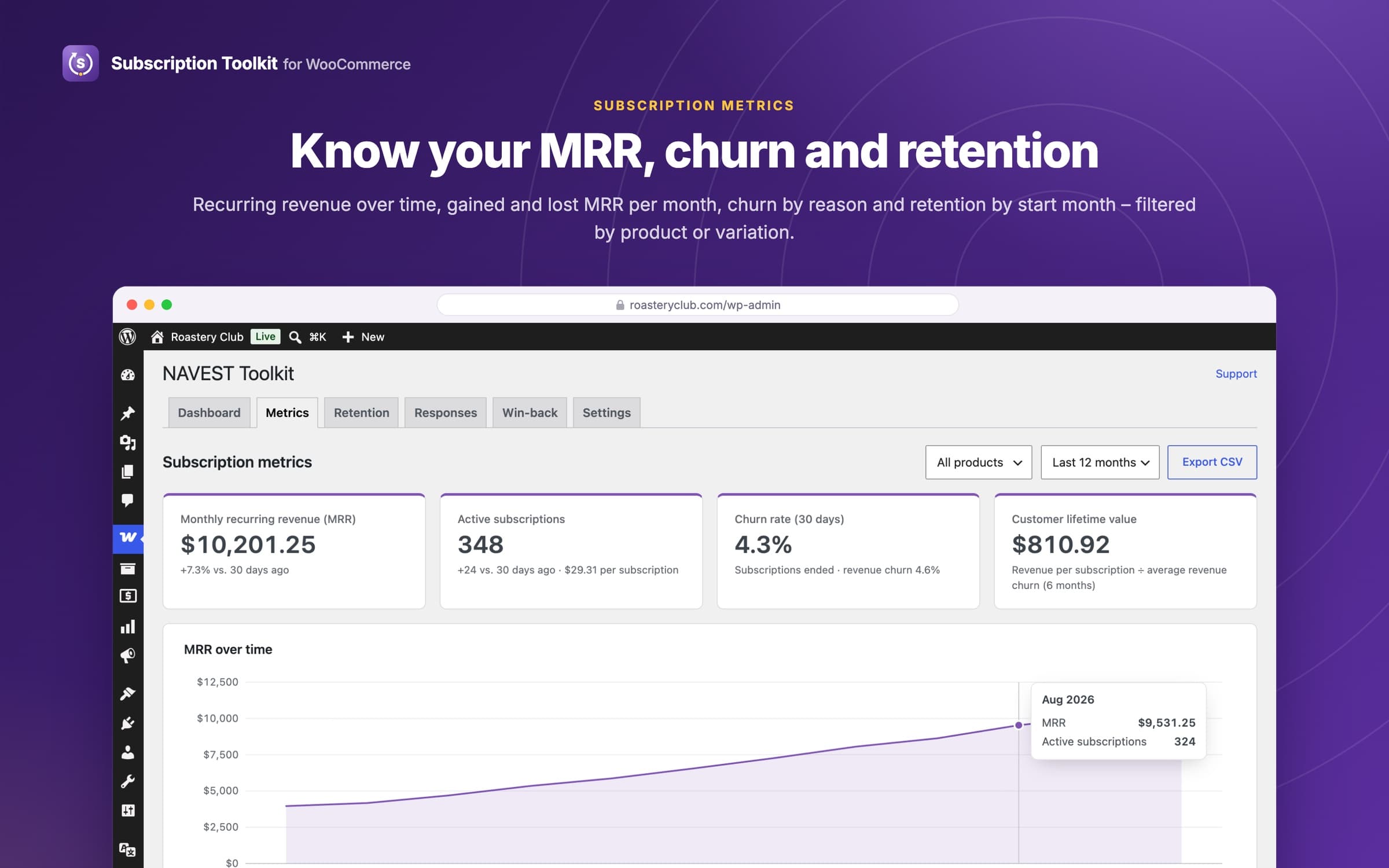Open the translation icon in the sidebar
Viewport: 1389px width, 868px height.
(128, 849)
